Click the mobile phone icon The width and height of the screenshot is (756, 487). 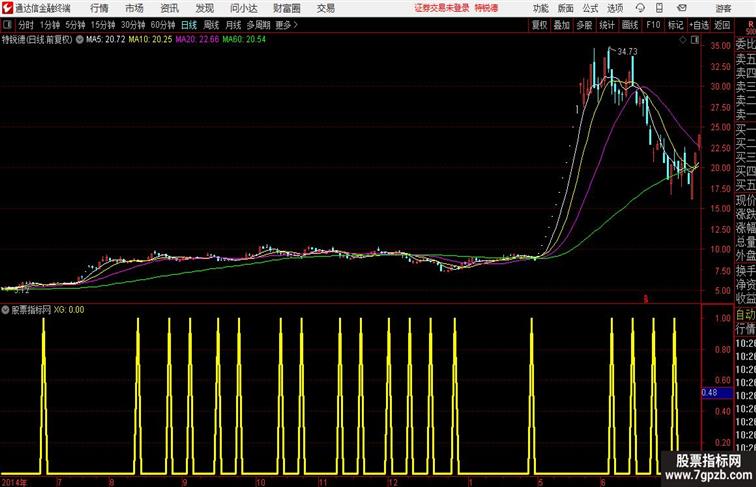[659, 8]
